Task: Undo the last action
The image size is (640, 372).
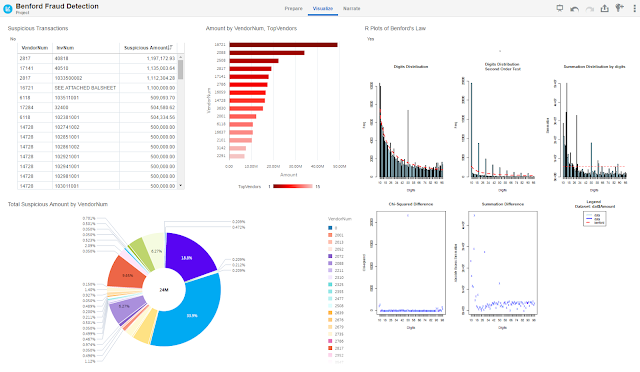Action: pos(575,9)
